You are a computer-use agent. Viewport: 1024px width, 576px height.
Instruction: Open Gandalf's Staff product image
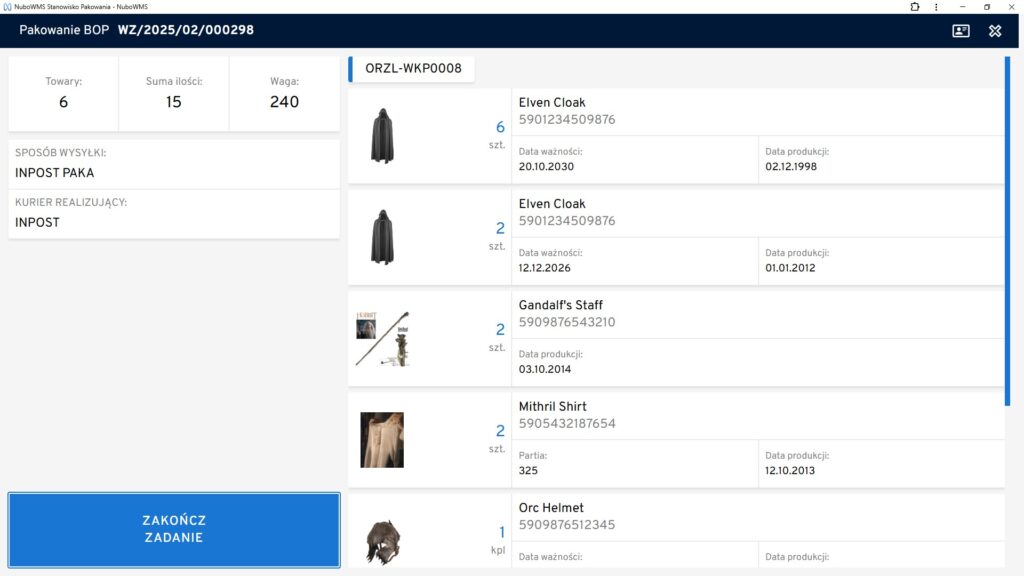(x=382, y=339)
